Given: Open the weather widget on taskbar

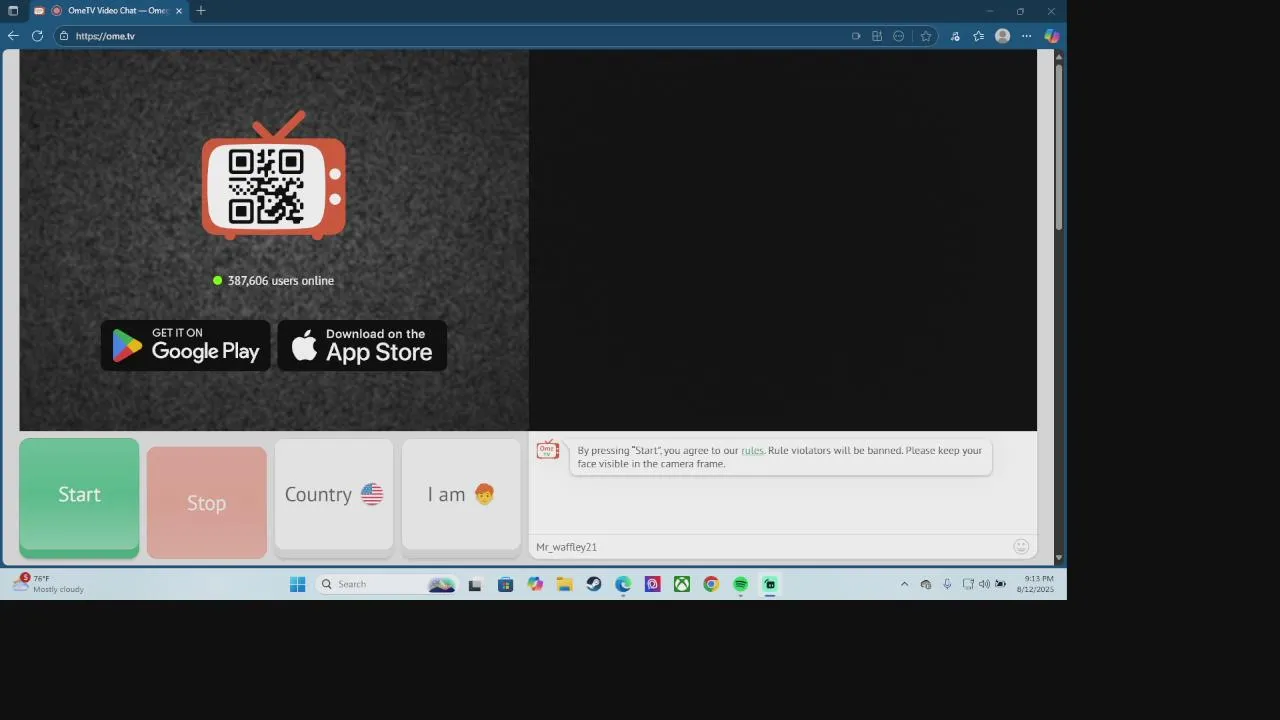Looking at the screenshot, I should click(48, 584).
